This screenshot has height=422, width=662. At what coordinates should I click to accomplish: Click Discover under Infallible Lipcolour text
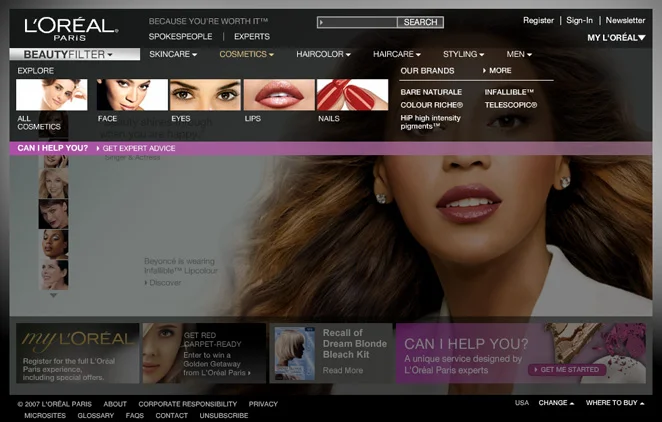tap(163, 283)
